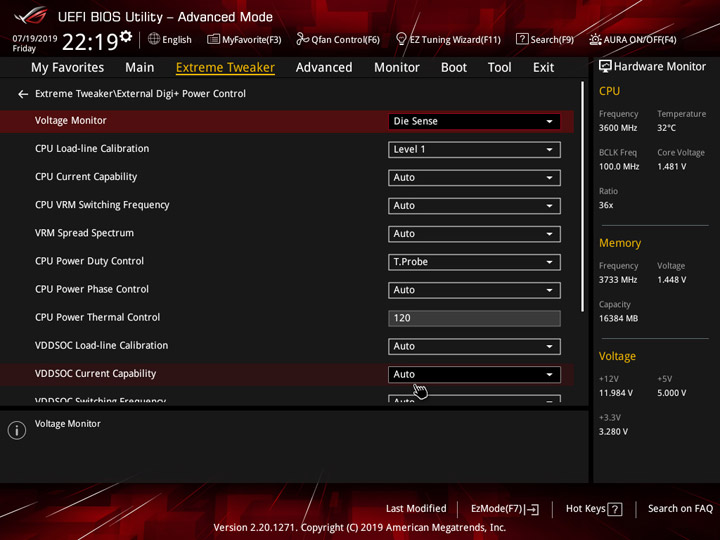Click the breadcrumb External Digi+ Power Control
Image resolution: width=720 pixels, height=540 pixels.
tap(181, 94)
